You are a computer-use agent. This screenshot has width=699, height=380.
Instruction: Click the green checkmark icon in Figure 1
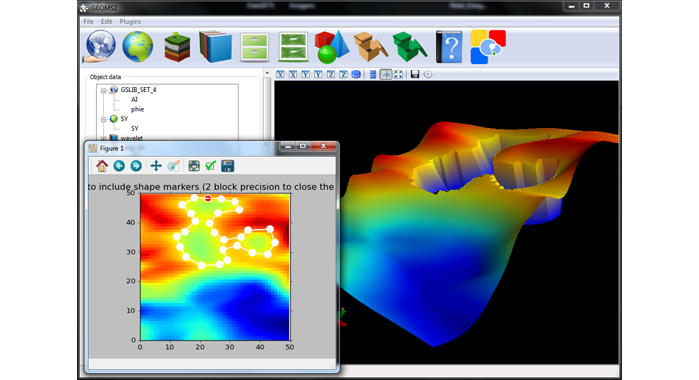210,166
